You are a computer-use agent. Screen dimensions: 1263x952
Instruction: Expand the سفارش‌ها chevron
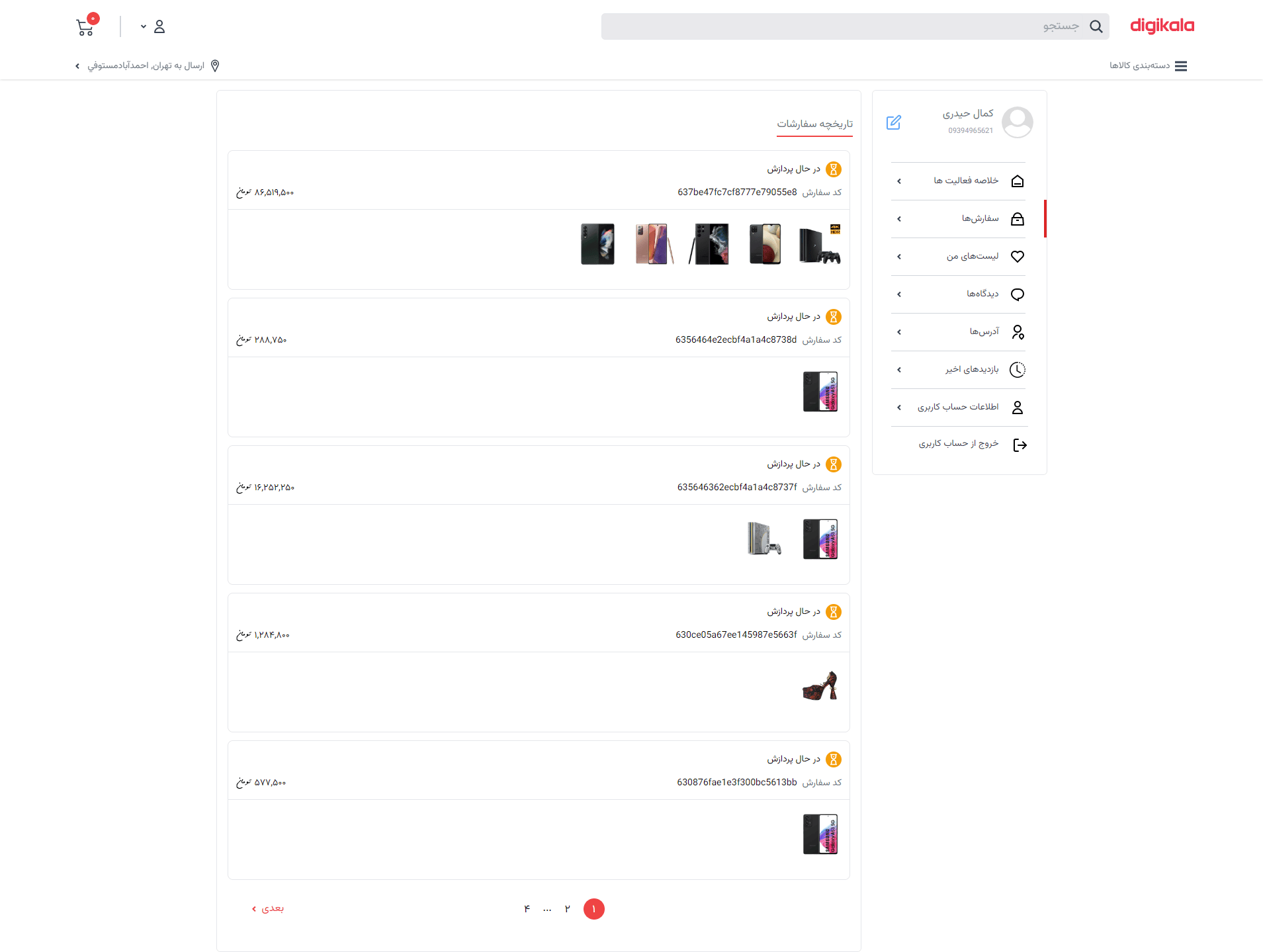coord(899,219)
